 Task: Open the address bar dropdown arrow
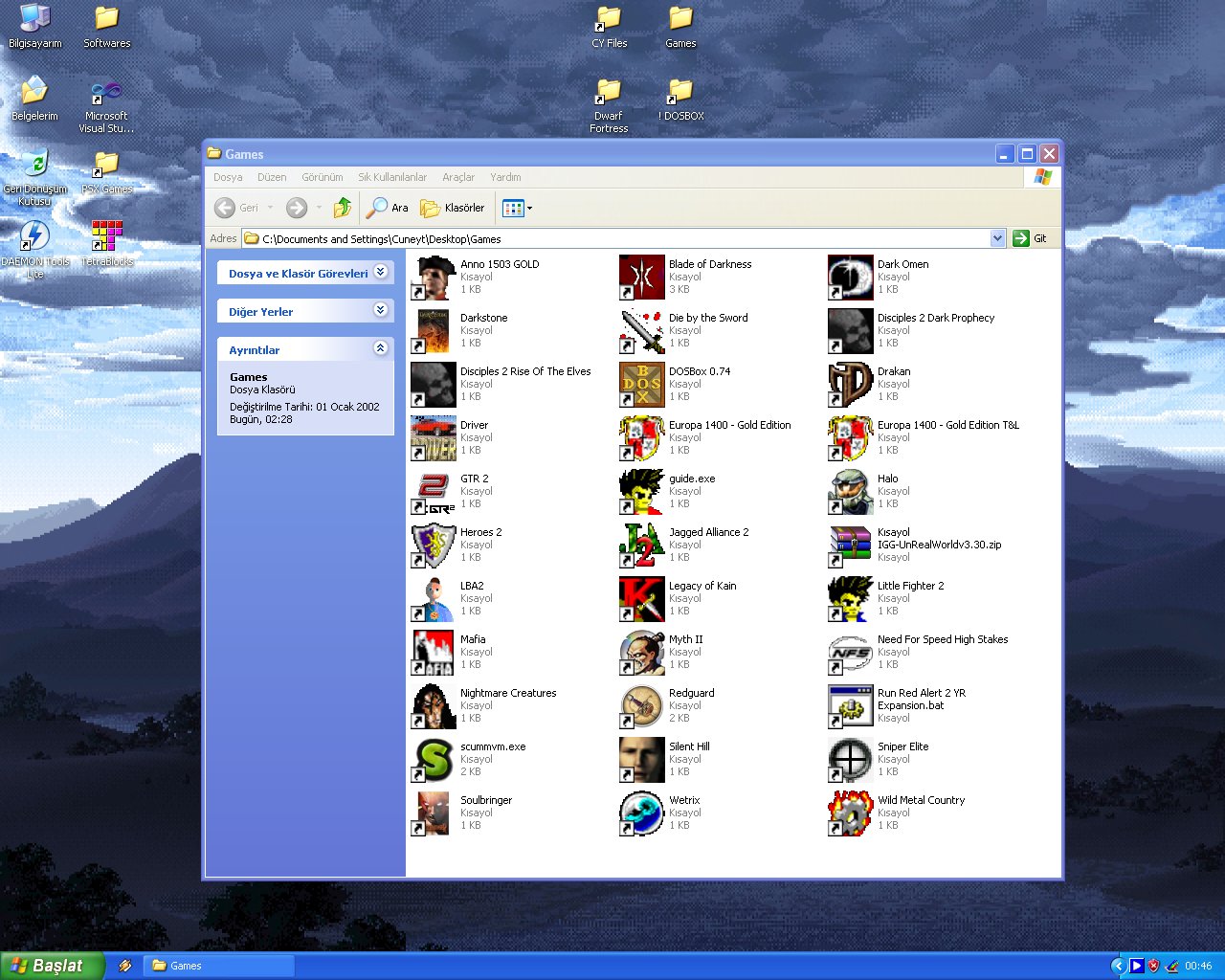pos(997,238)
